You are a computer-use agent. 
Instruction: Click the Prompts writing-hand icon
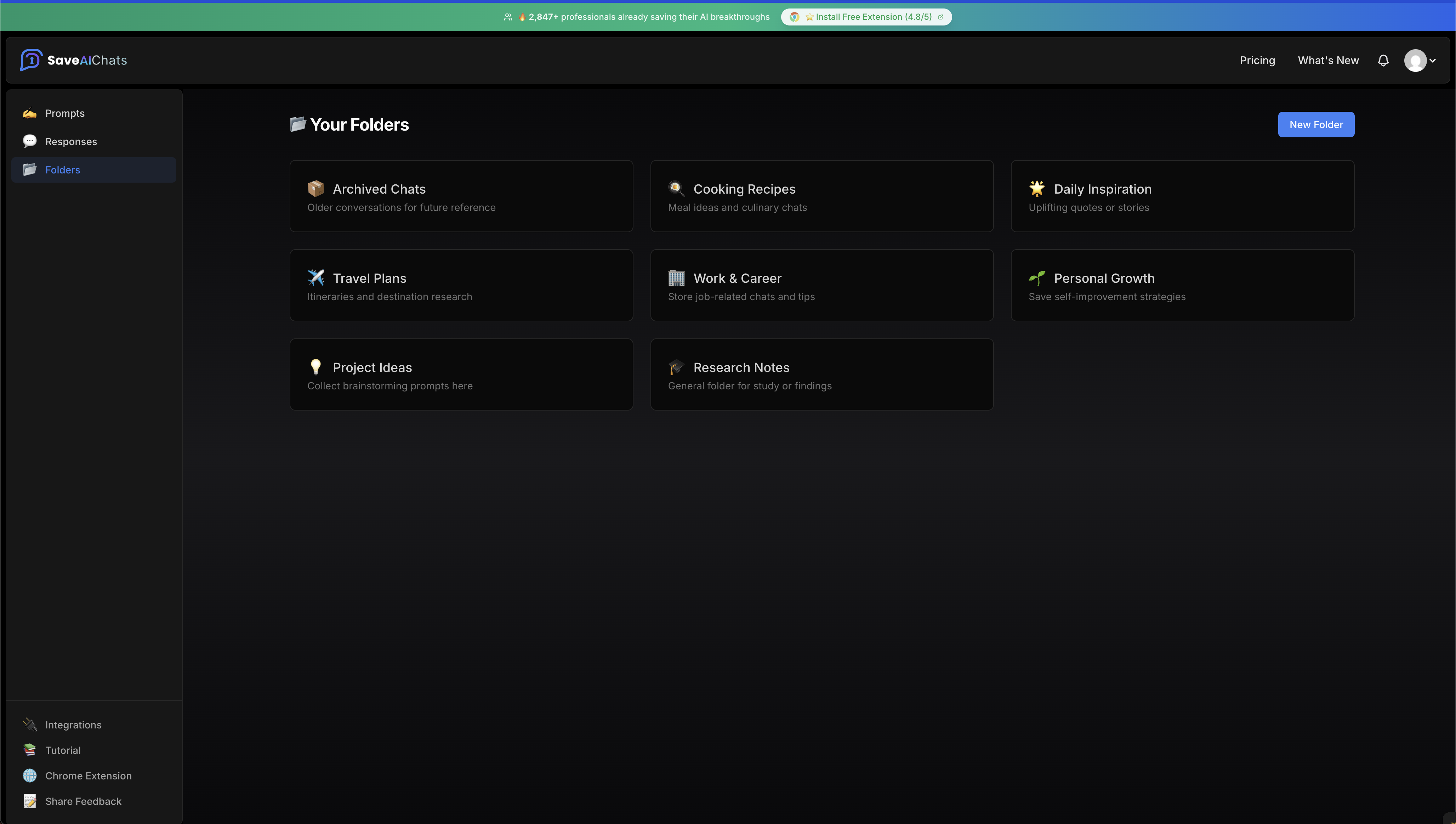(29, 113)
